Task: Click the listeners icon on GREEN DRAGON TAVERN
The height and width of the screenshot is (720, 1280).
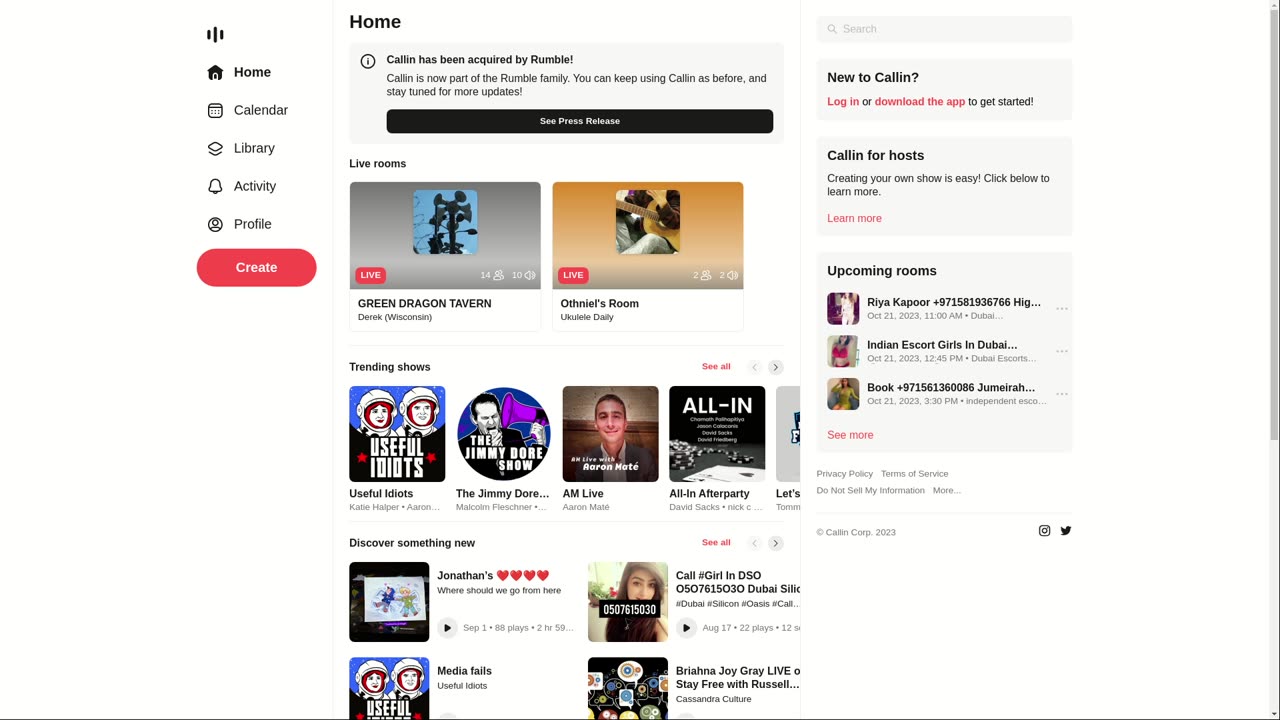Action: (x=499, y=275)
